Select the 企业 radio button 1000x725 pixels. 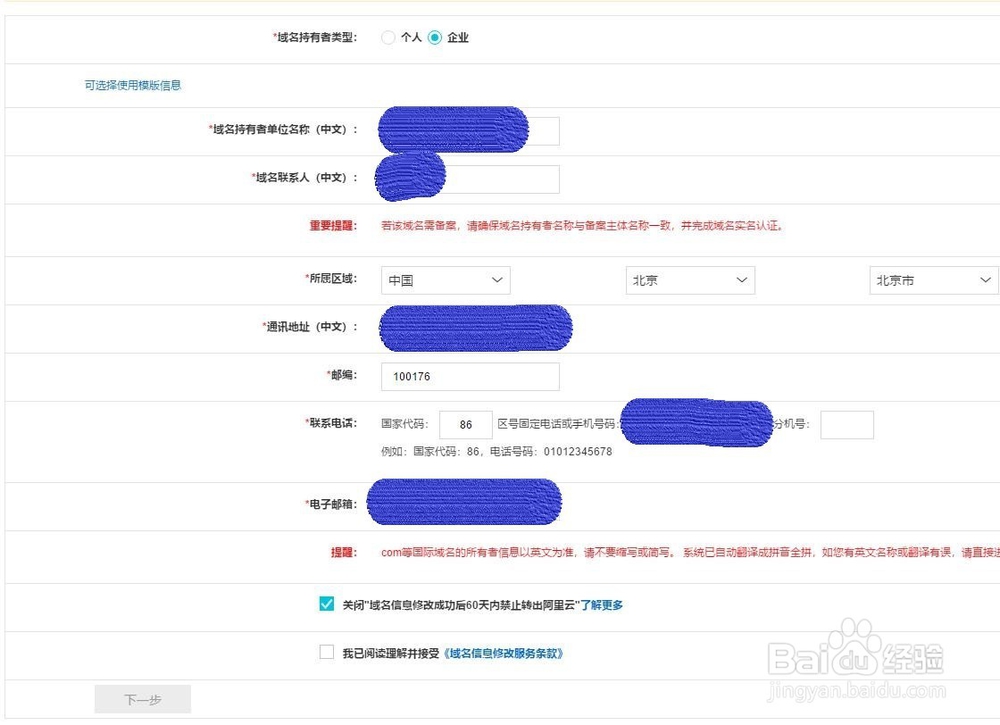tap(435, 38)
